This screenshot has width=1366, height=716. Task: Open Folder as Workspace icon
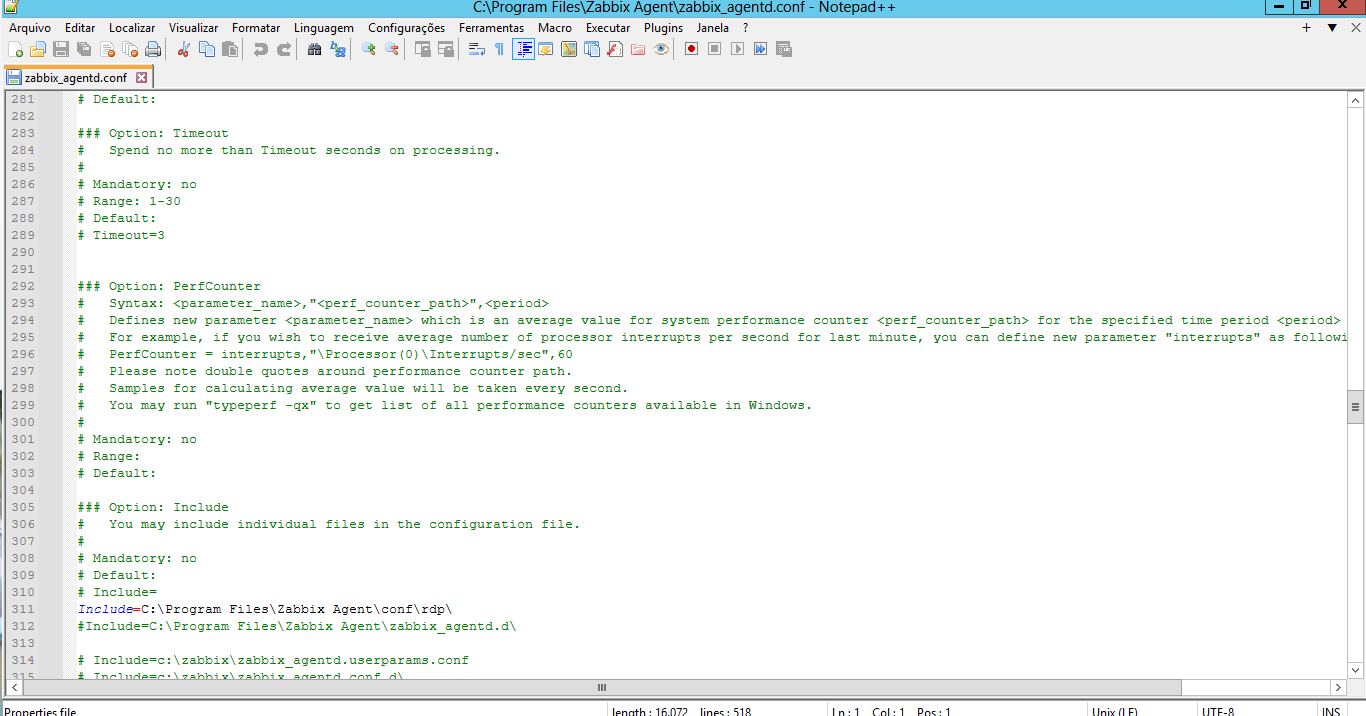[638, 49]
